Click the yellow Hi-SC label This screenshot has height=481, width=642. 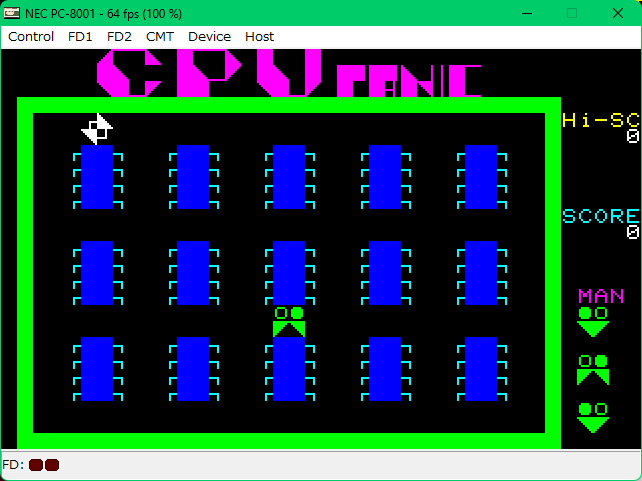pyautogui.click(x=600, y=120)
